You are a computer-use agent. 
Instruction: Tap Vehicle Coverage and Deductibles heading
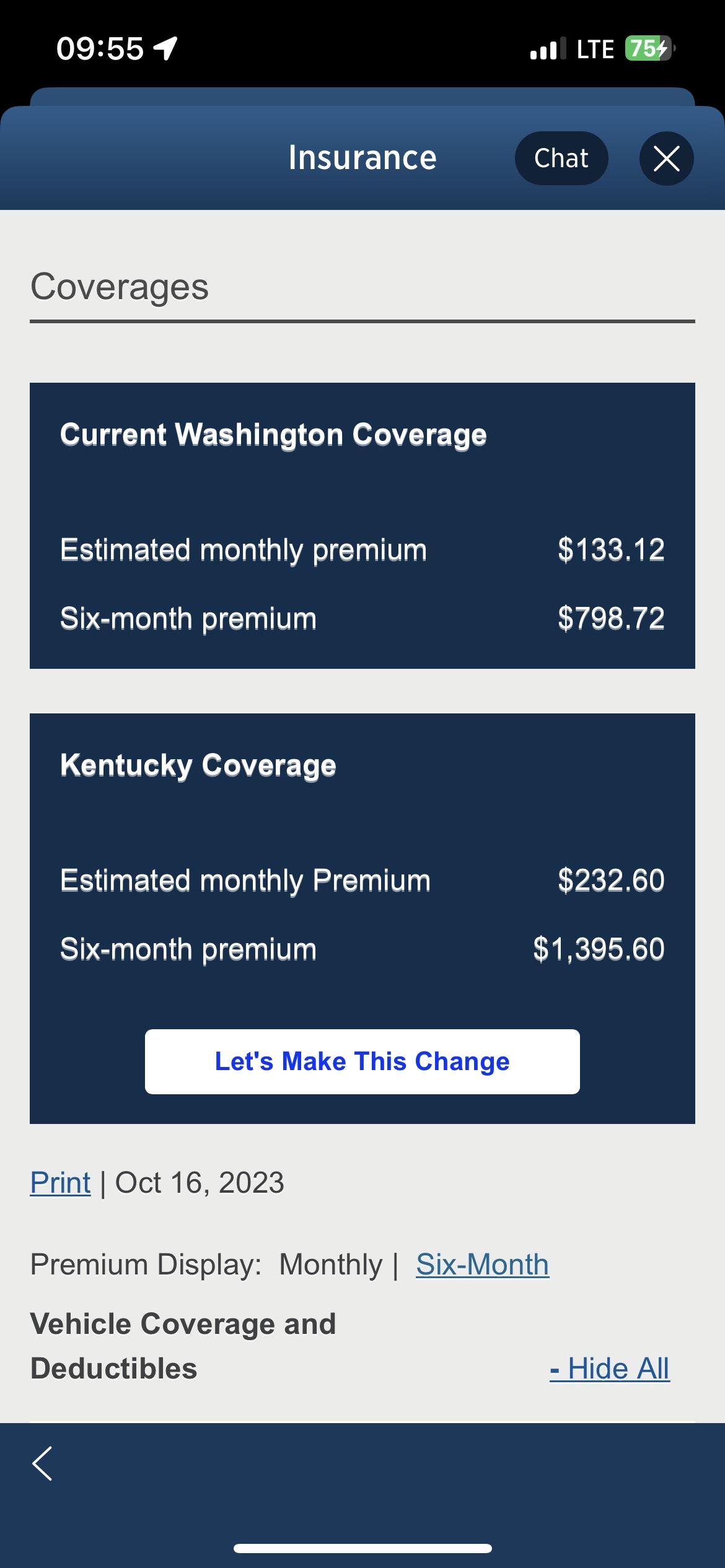coord(183,1346)
